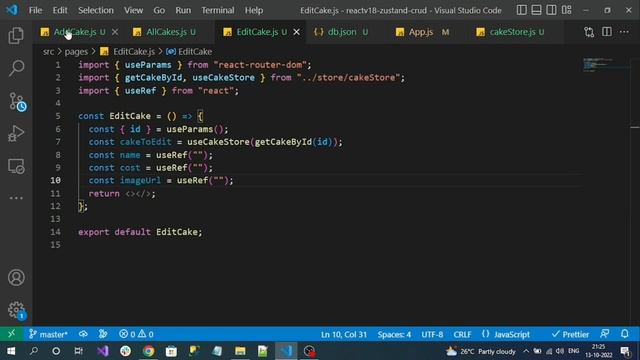The image size is (640, 360).
Task: Split the editor to the right
Action: (x=607, y=32)
